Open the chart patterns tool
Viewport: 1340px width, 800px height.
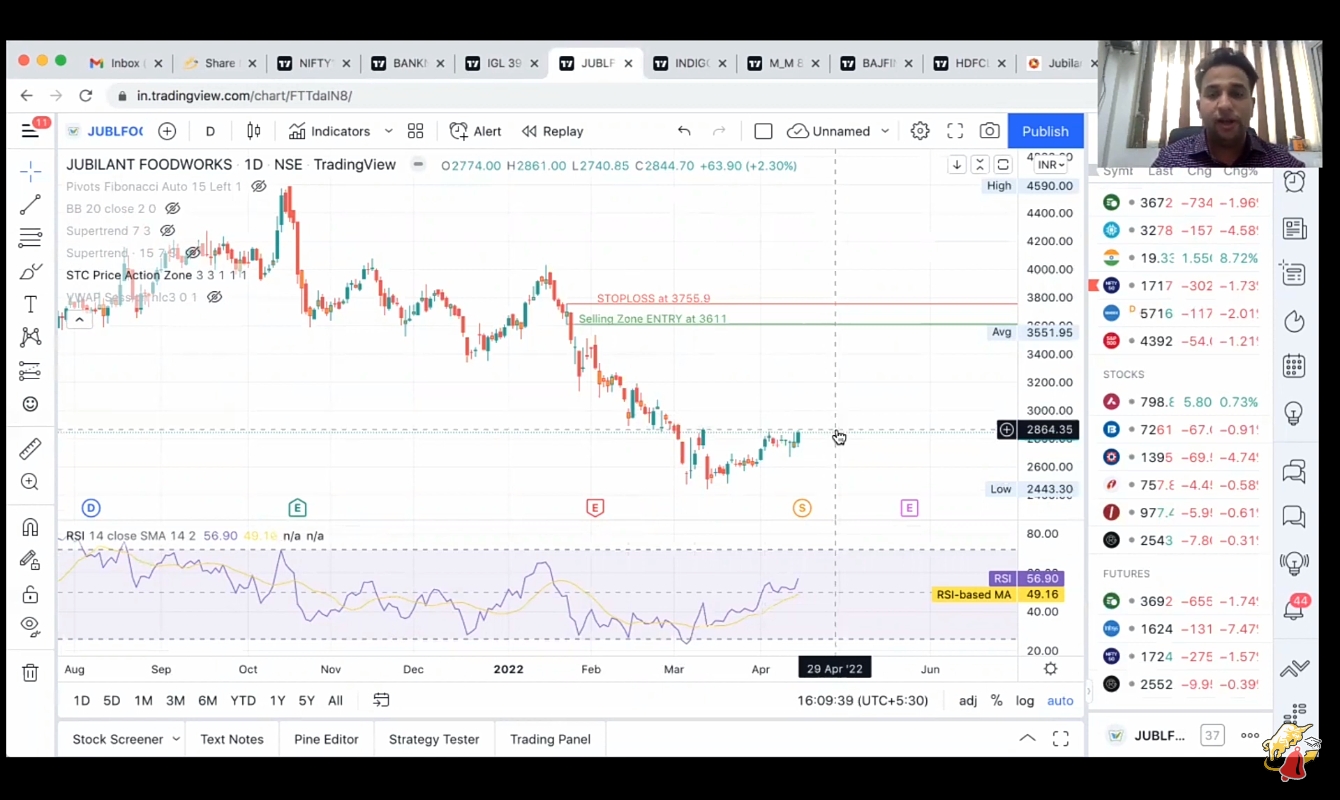30,338
